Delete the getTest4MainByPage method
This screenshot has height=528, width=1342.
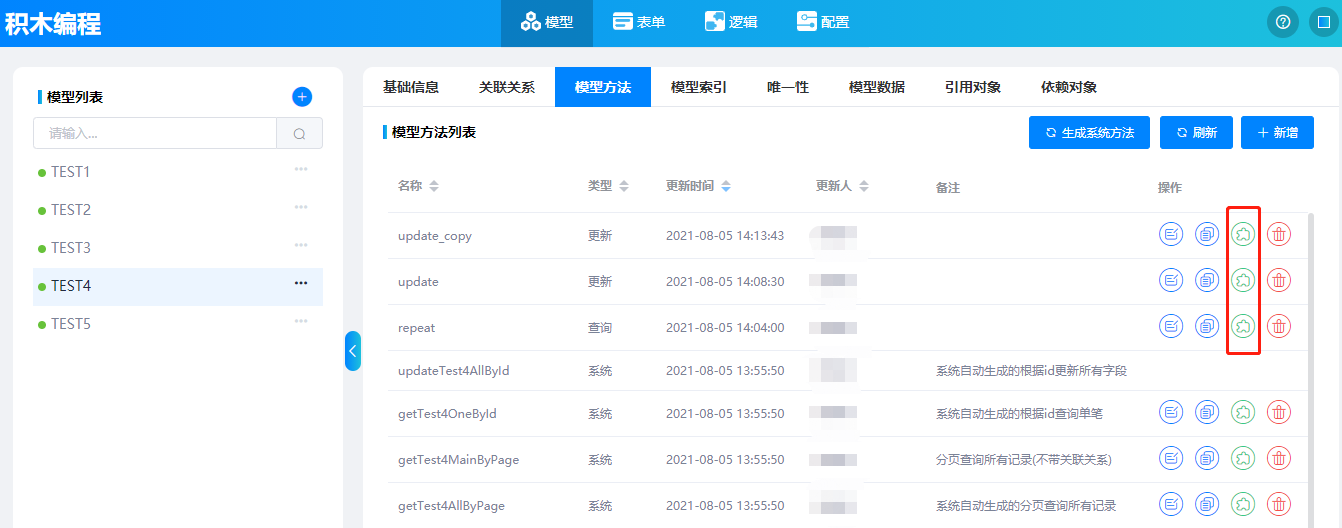pos(1279,458)
